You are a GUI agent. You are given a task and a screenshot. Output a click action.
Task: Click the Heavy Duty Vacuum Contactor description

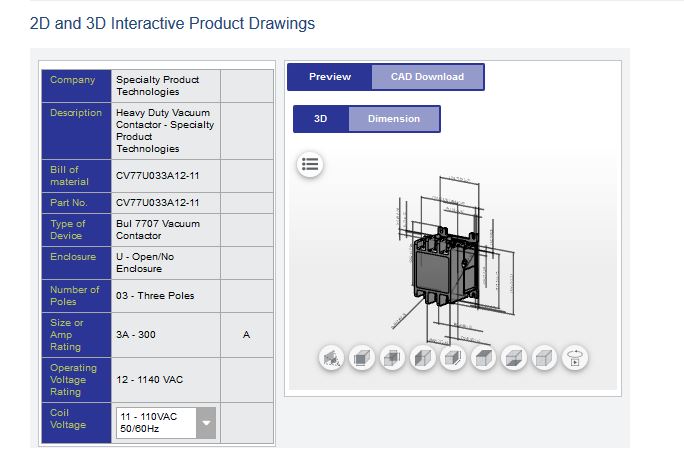[x=166, y=131]
